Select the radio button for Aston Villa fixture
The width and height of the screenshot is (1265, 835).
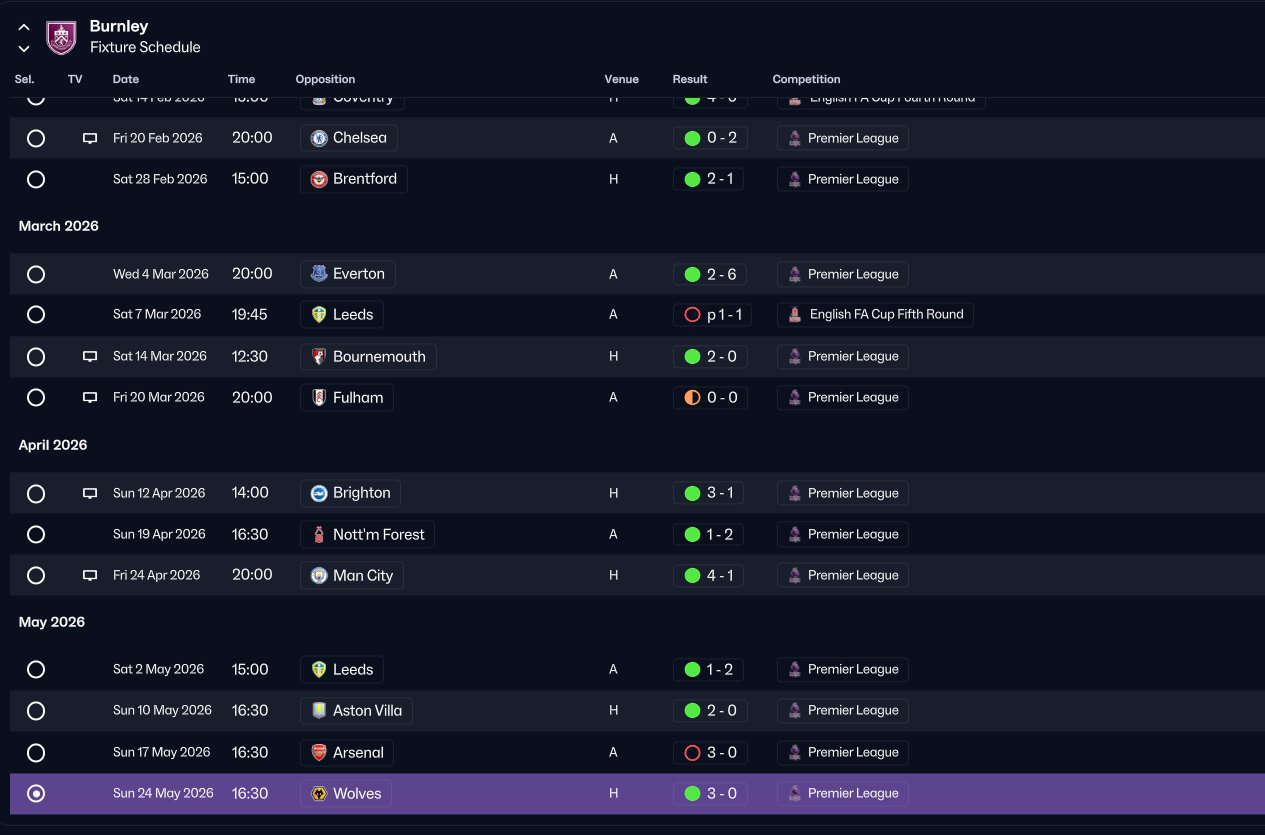(x=36, y=710)
